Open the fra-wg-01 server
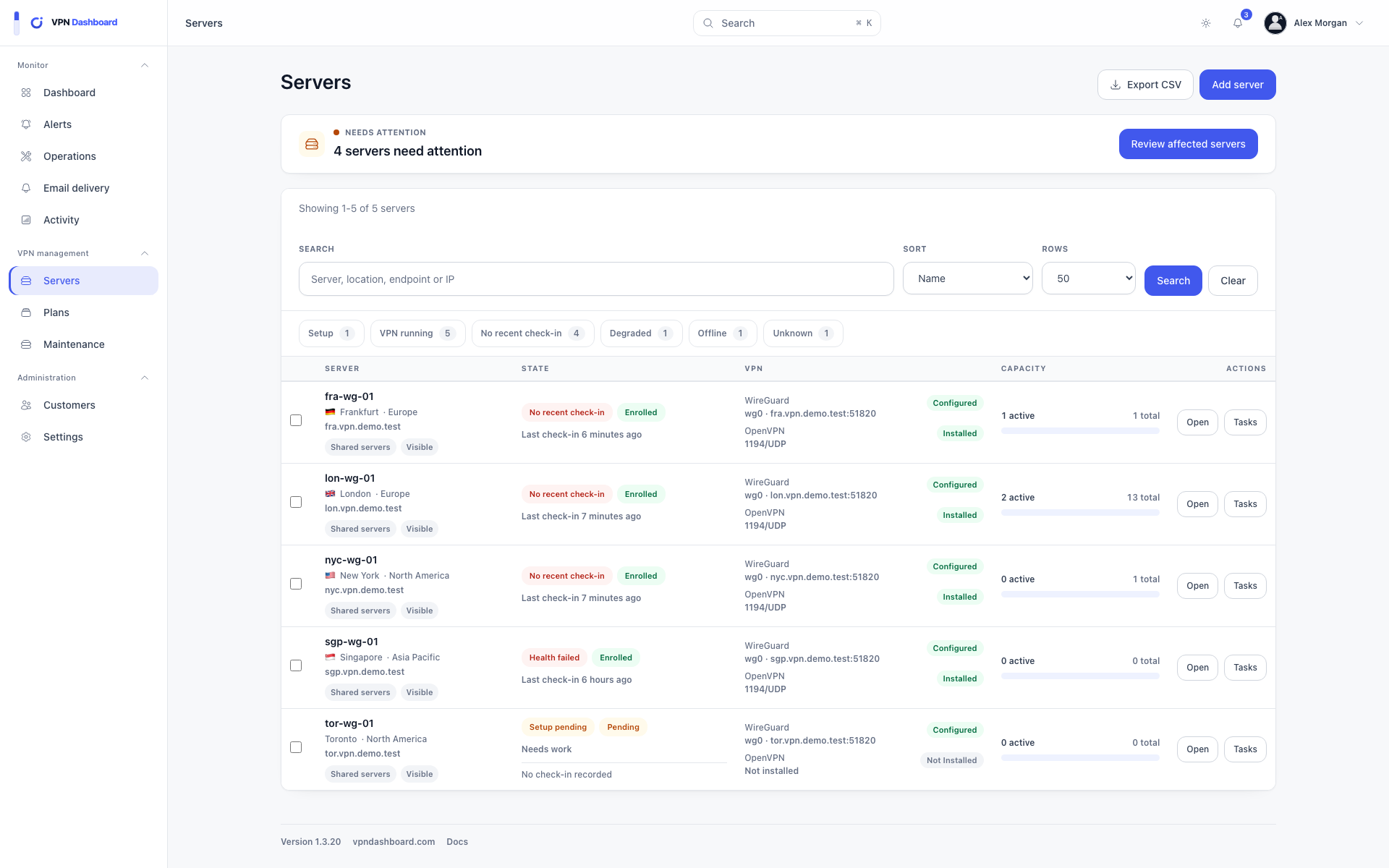The height and width of the screenshot is (868, 1389). [1197, 422]
